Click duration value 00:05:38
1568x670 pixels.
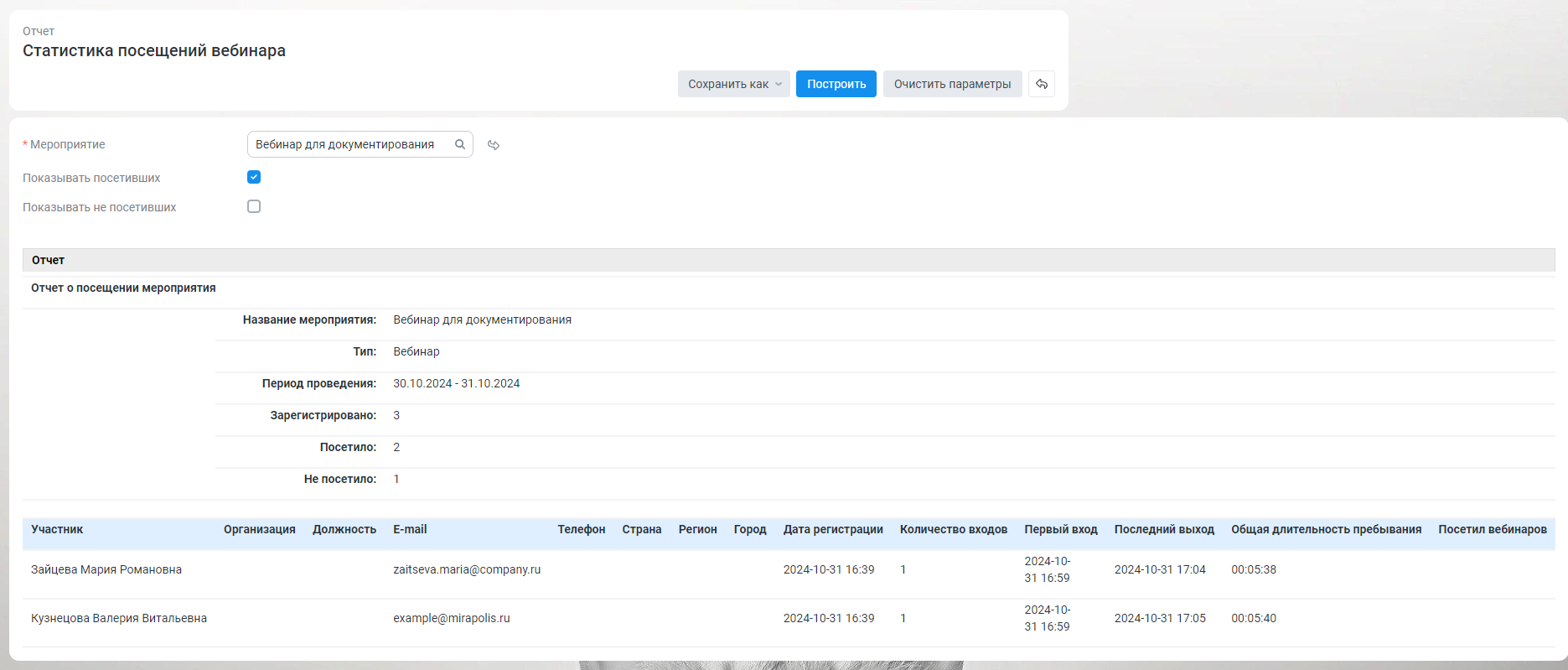1254,569
